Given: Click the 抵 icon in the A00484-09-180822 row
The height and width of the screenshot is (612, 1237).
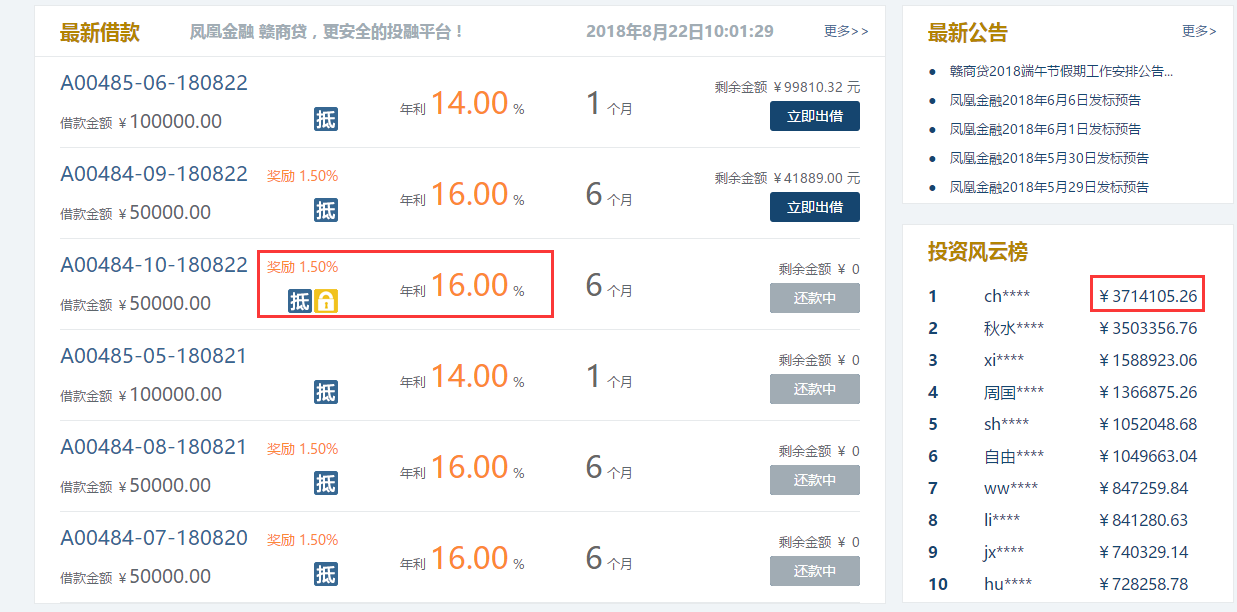Looking at the screenshot, I should tap(326, 210).
